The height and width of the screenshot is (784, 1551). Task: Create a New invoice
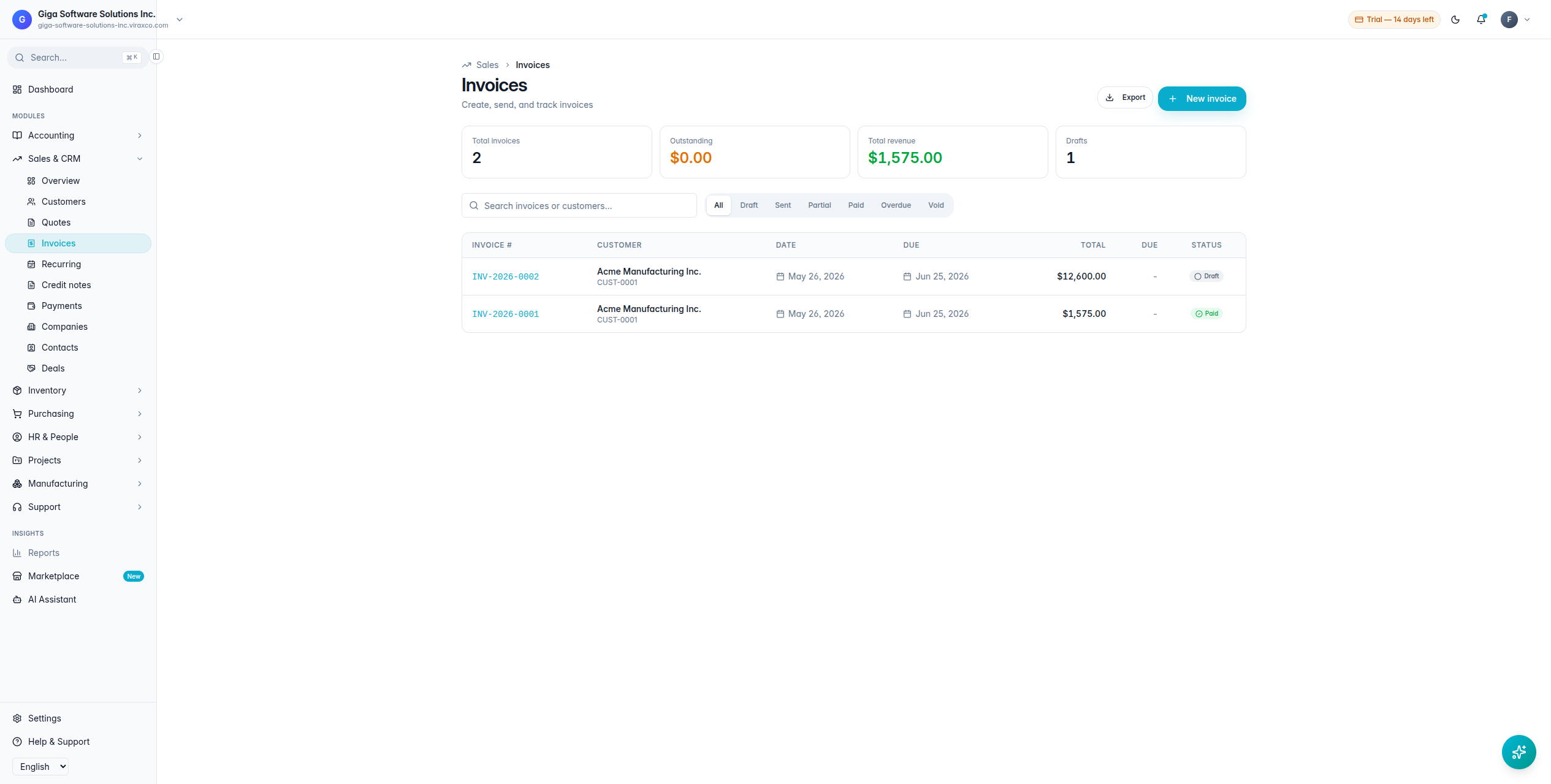tap(1202, 99)
